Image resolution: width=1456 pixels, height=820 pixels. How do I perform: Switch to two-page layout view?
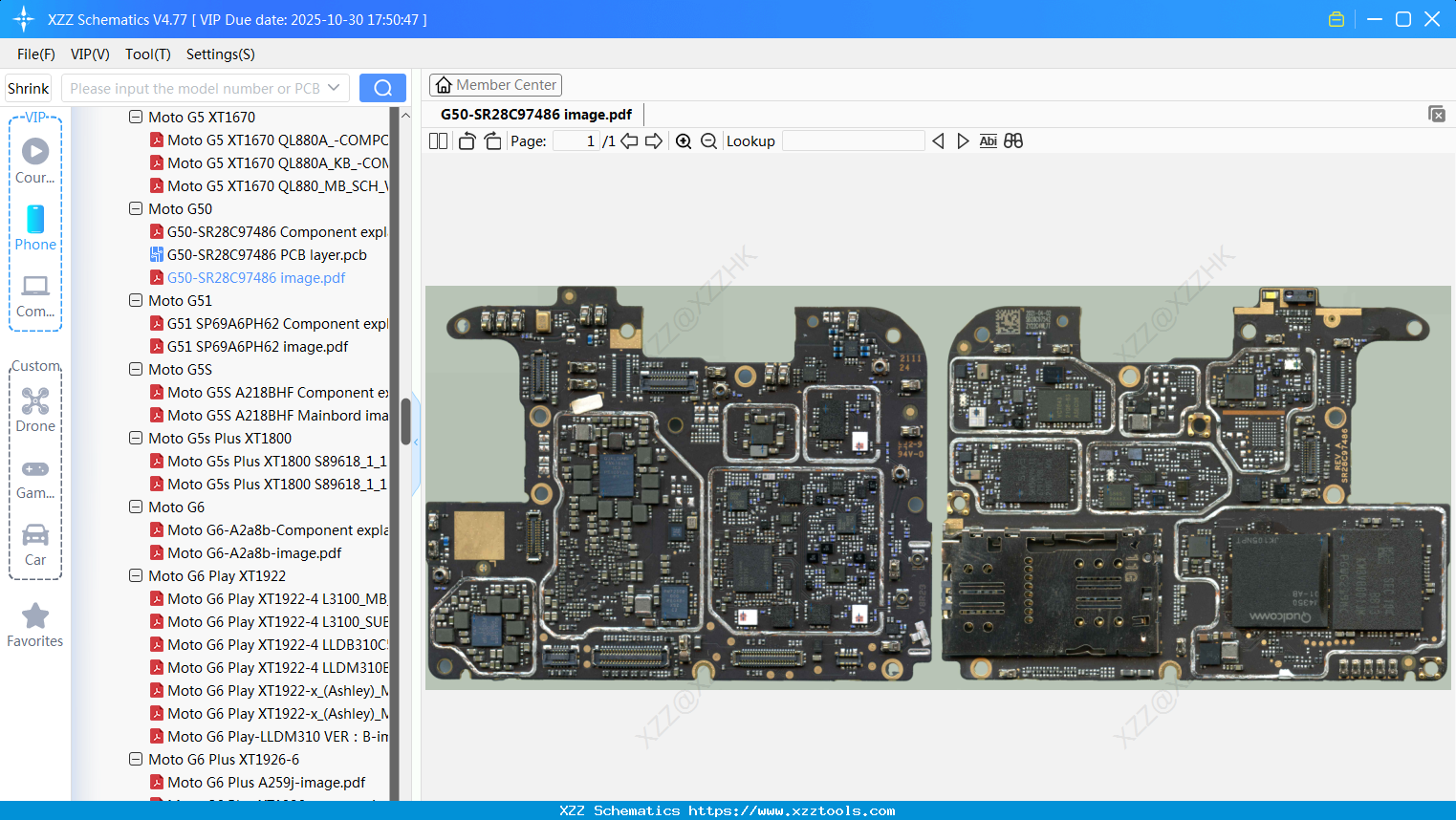tap(437, 140)
